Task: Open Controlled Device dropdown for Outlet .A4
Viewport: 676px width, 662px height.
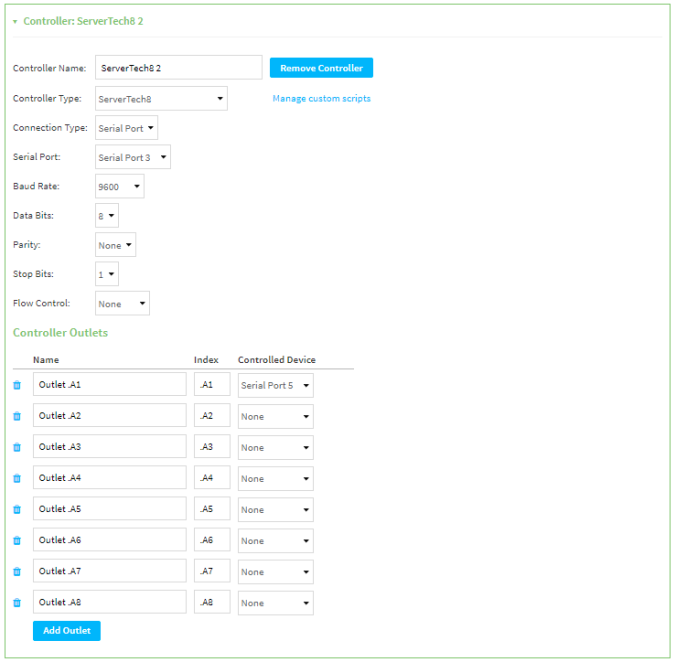Action: tap(275, 478)
